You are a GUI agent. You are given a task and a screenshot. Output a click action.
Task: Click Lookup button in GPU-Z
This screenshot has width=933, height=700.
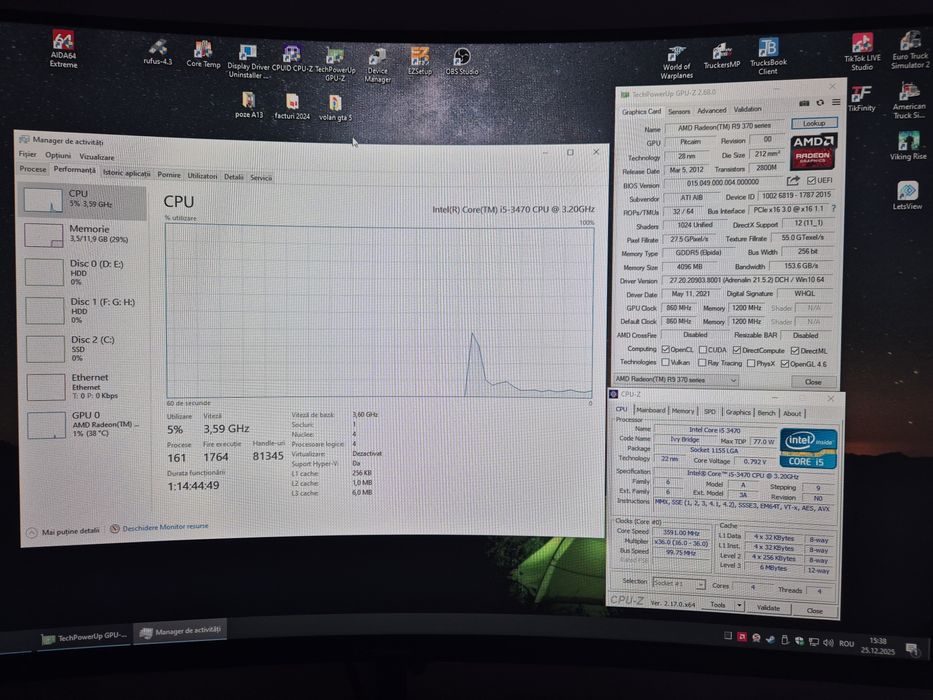click(814, 123)
